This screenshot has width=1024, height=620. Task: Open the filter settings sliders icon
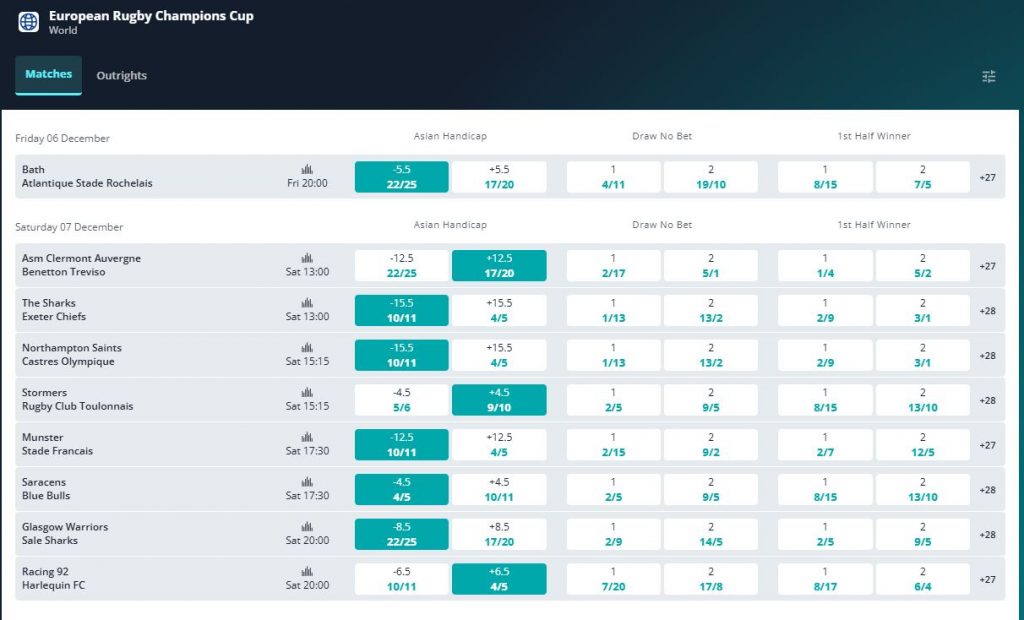(x=989, y=76)
